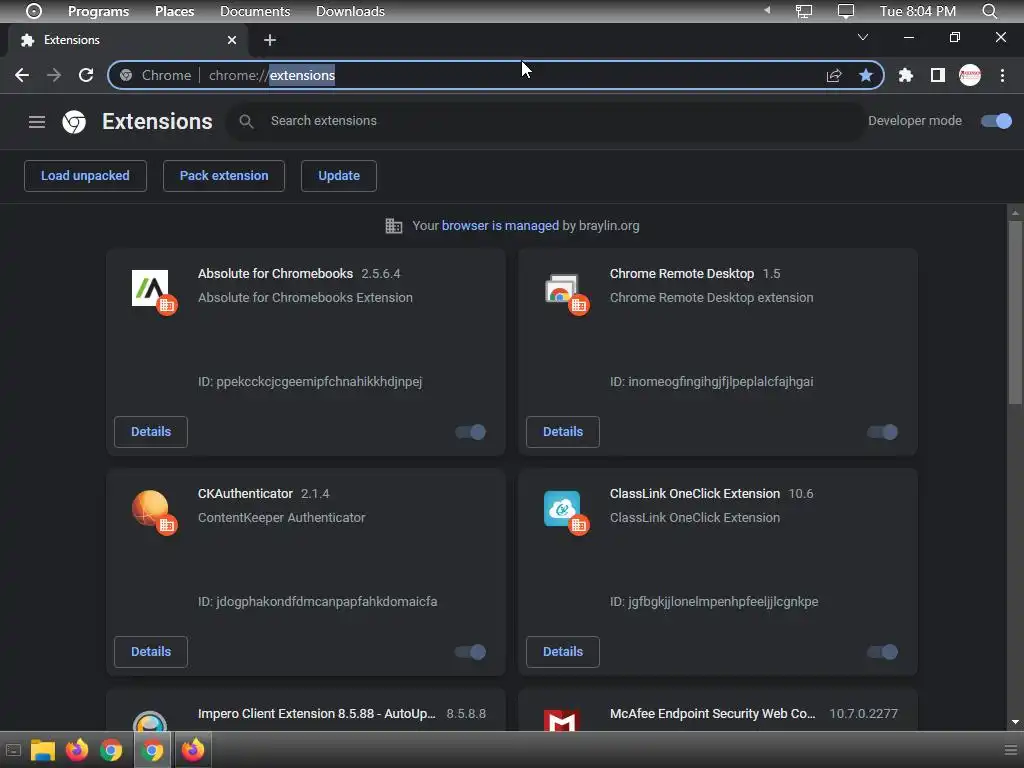Open the tab search dropdown chevron
This screenshot has height=768, width=1024.
click(x=863, y=37)
